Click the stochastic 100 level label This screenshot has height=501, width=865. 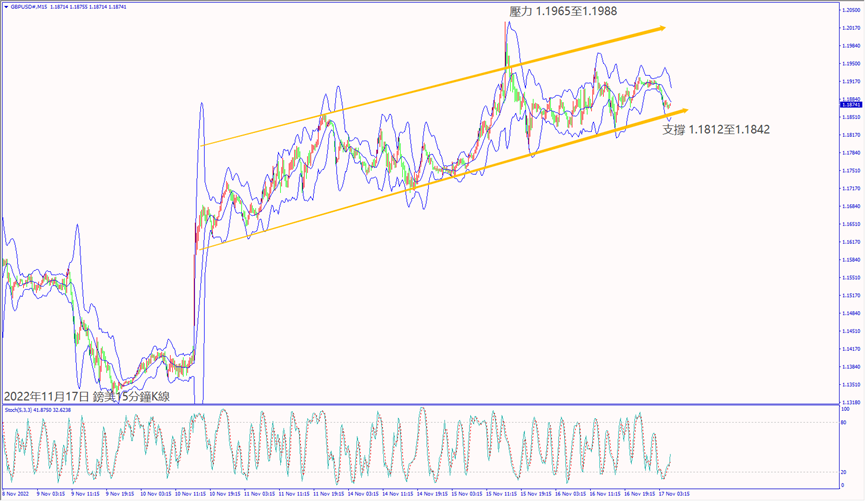click(x=846, y=408)
